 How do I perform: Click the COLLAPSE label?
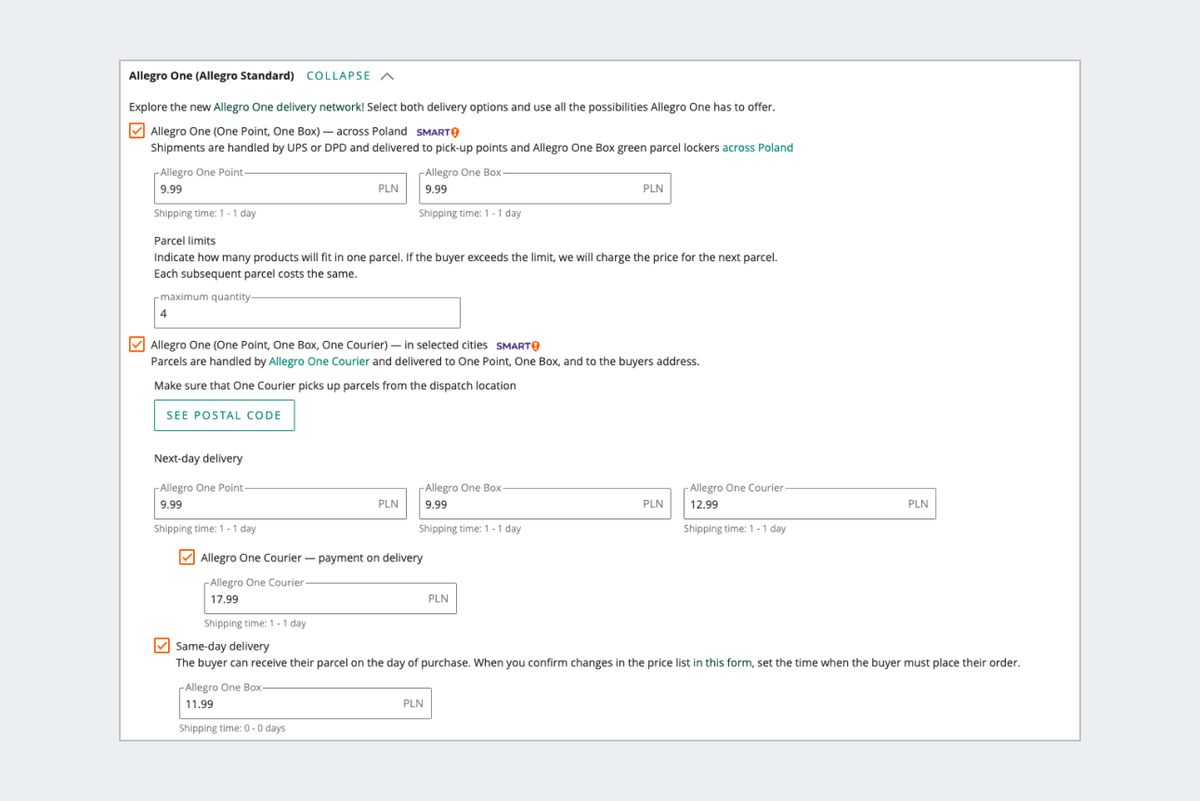point(339,76)
